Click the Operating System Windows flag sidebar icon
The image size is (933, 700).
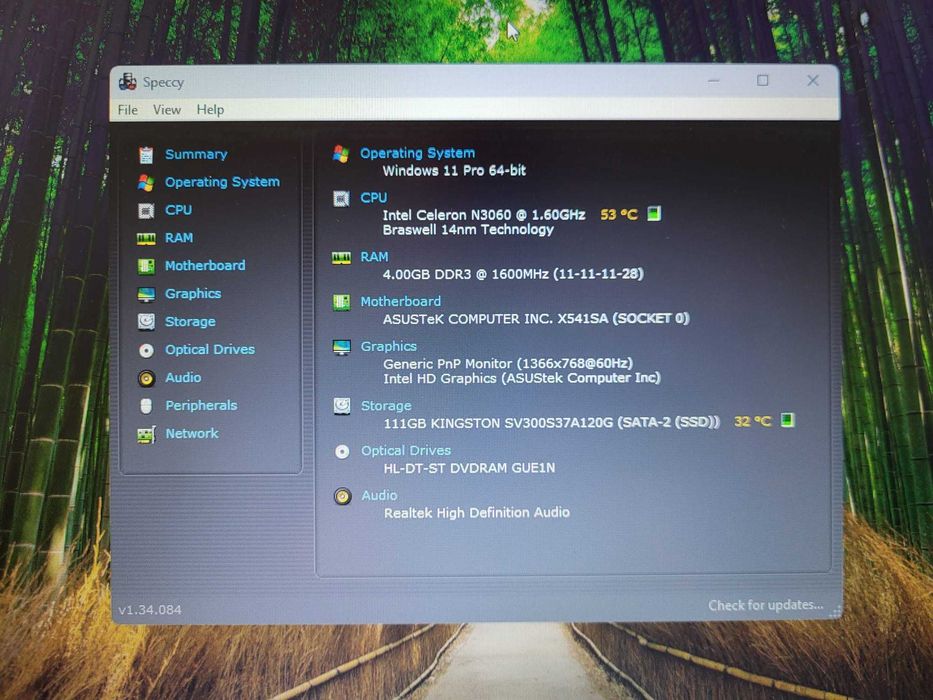coord(146,182)
